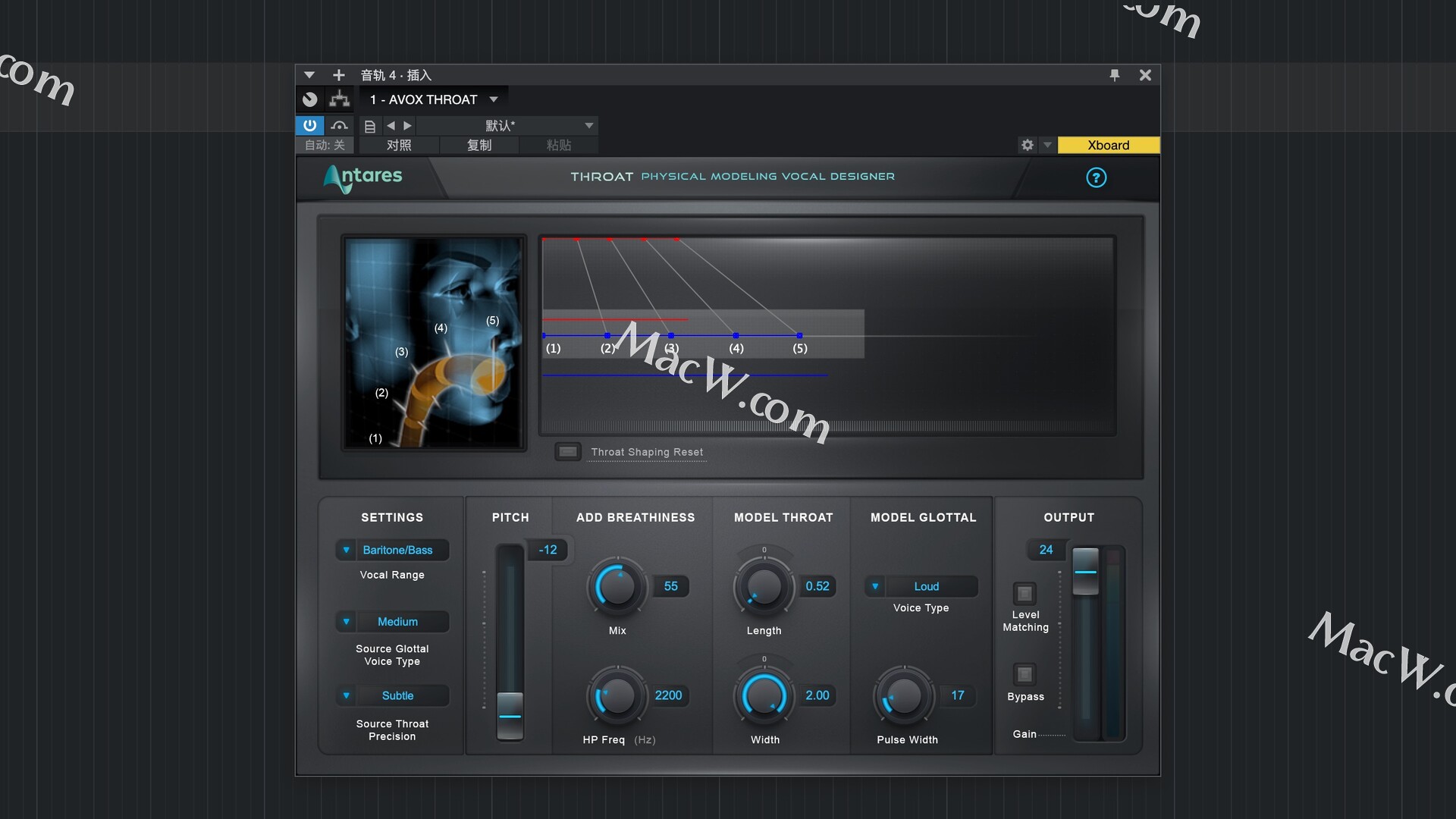Image resolution: width=1456 pixels, height=819 pixels.
Task: Click the Antares logo
Action: 363,178
